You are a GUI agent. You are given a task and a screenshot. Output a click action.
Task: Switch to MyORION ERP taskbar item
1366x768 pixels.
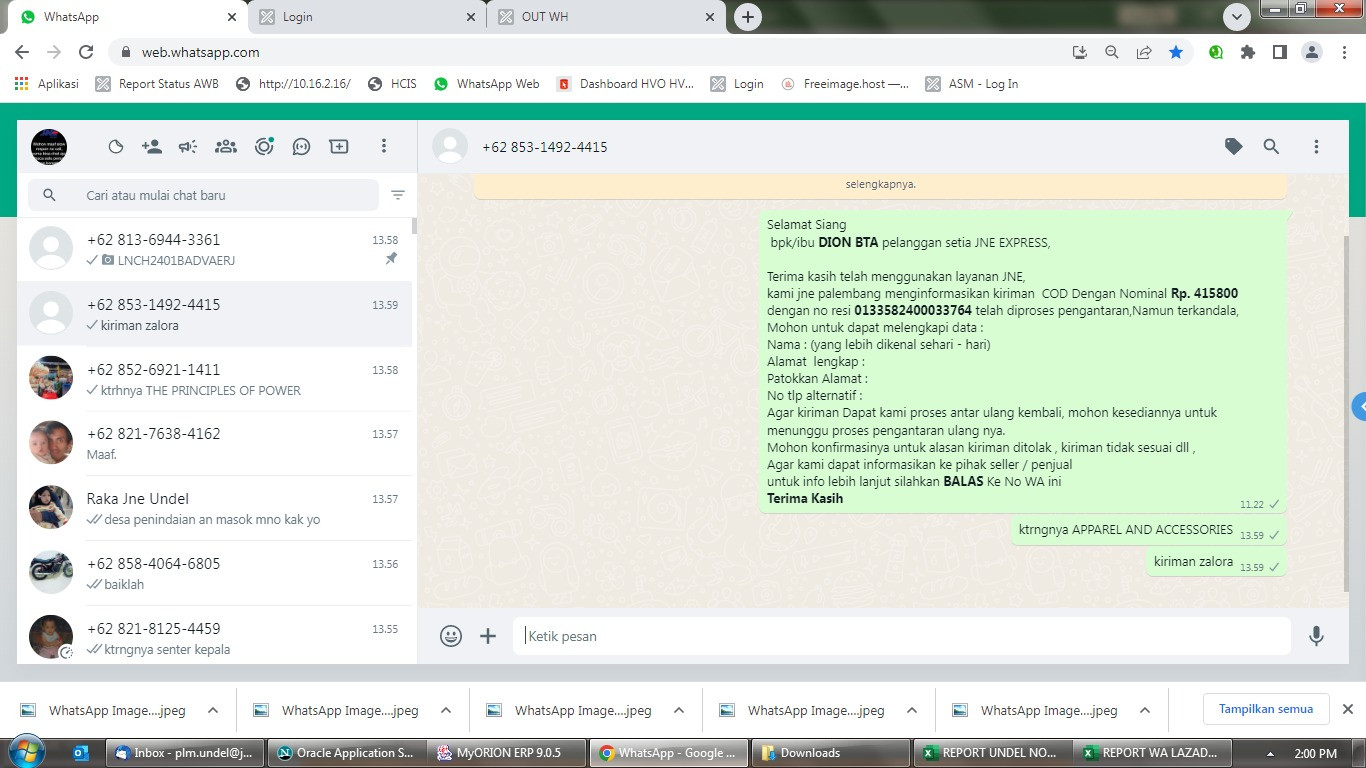coord(505,753)
